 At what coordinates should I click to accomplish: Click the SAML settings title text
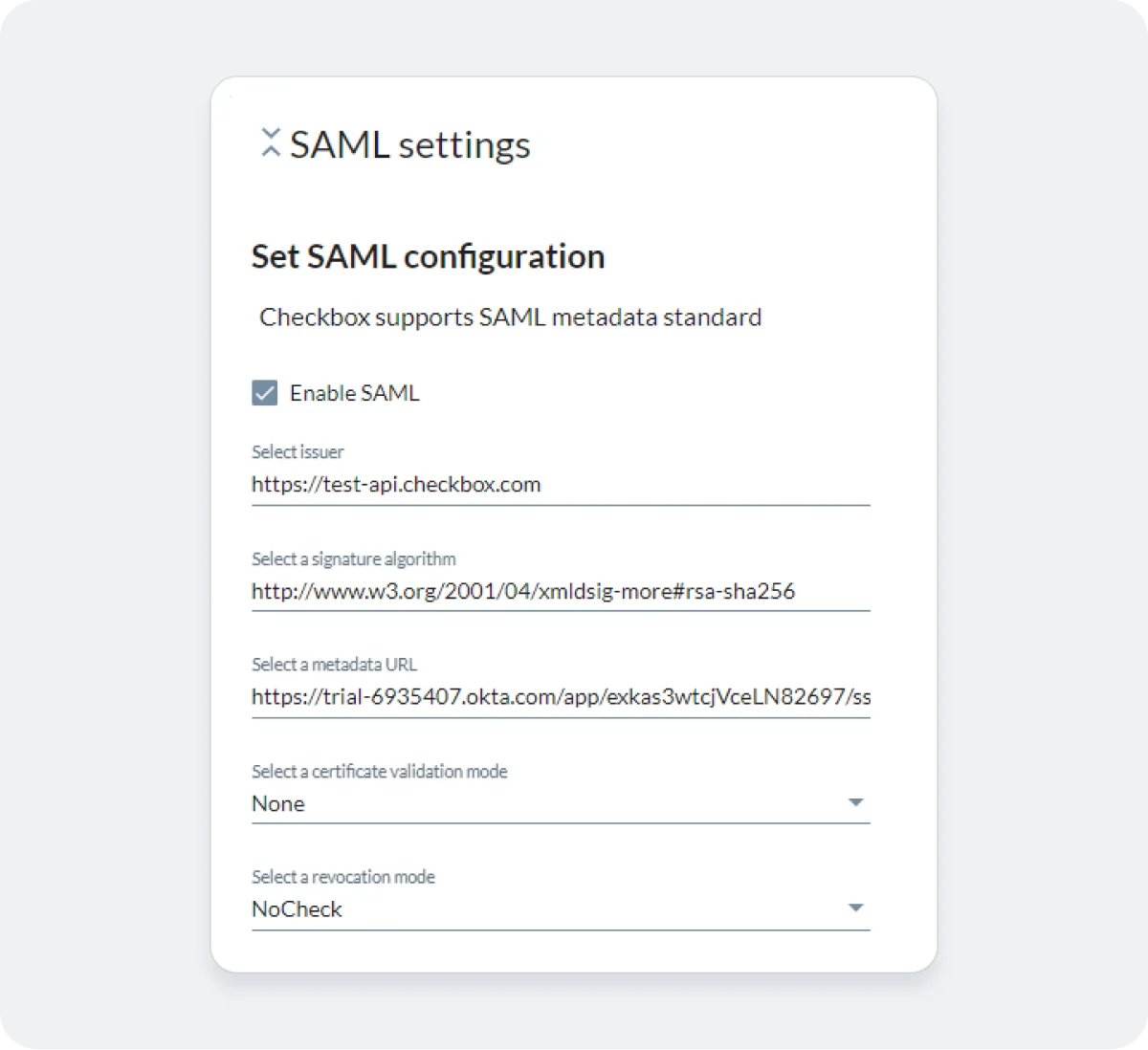coord(411,144)
